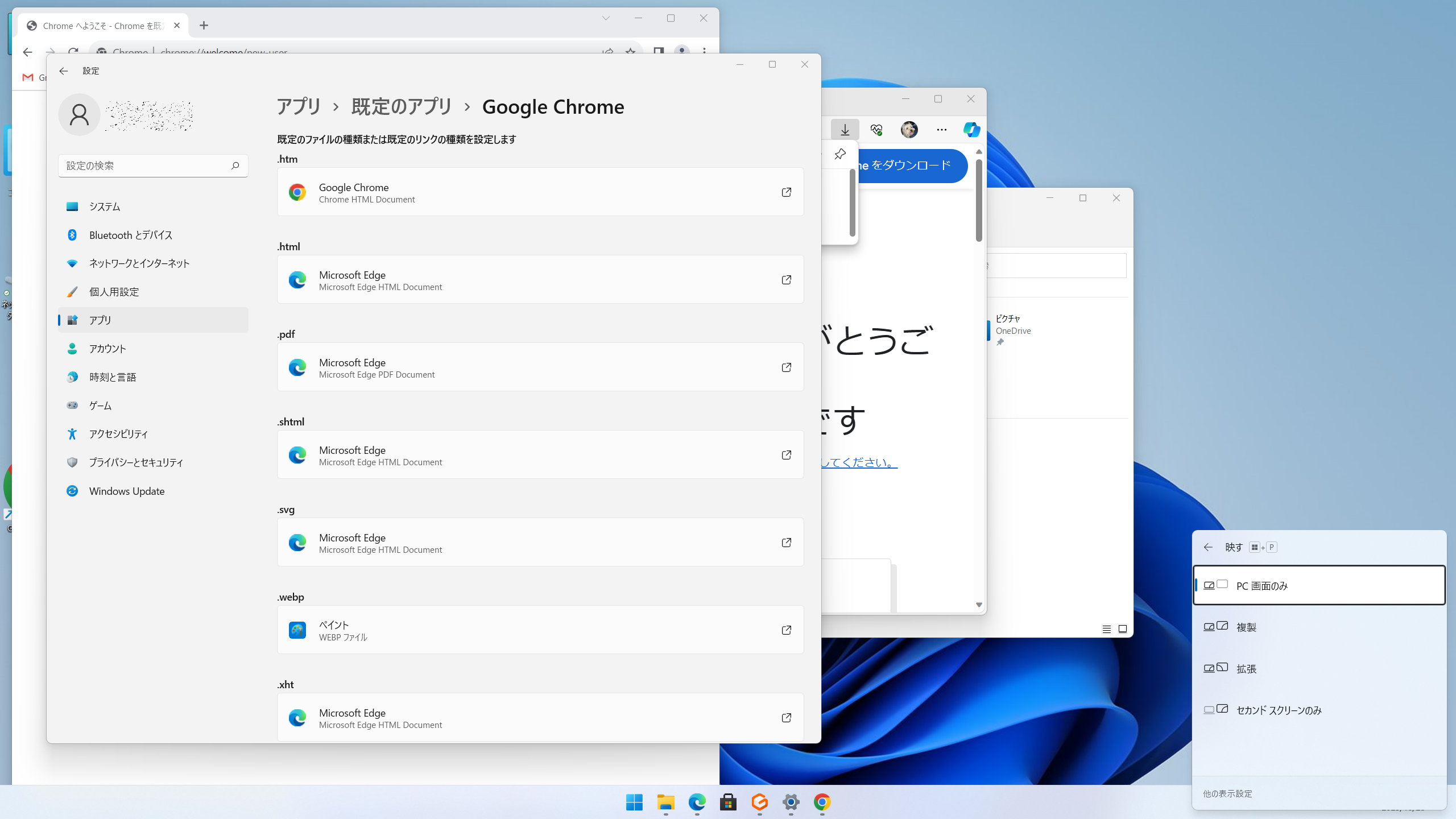Open external link icon for .xht row

(x=786, y=718)
